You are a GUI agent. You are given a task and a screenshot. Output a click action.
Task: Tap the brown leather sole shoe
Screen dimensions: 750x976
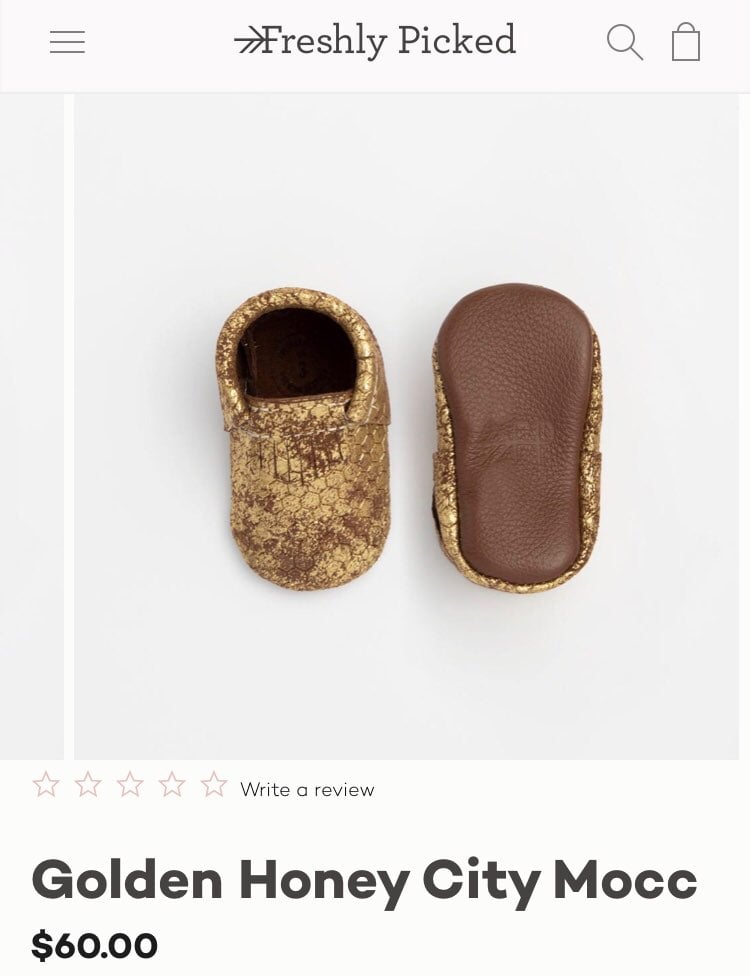(516, 438)
